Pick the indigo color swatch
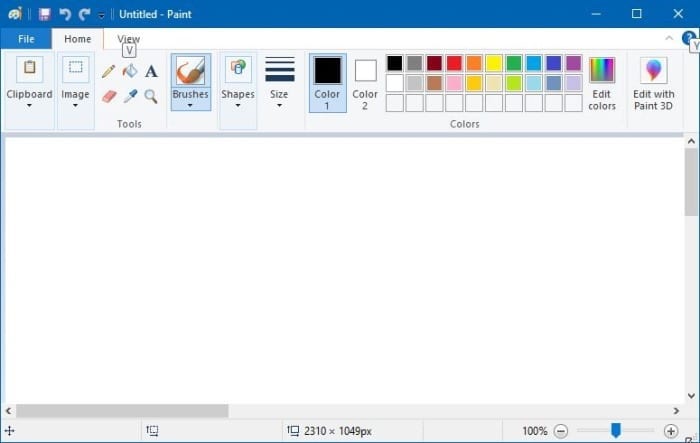700x443 pixels. (554, 63)
